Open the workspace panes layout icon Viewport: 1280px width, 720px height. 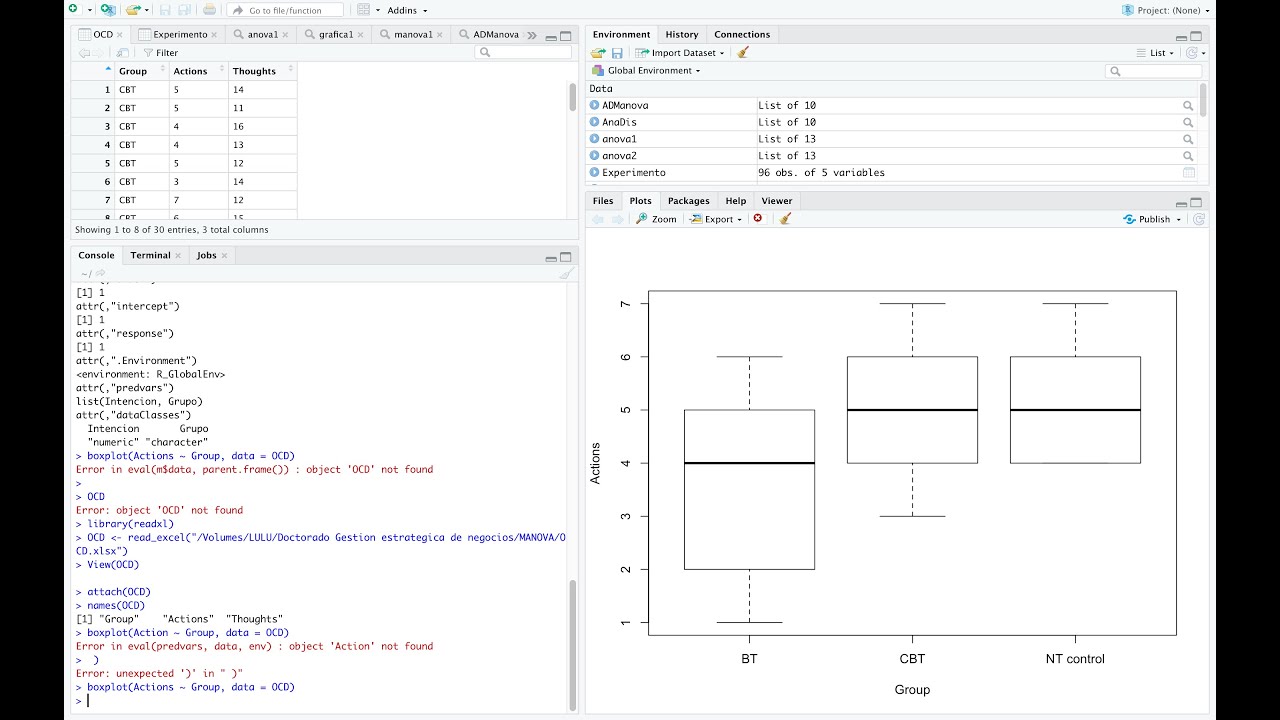363,10
